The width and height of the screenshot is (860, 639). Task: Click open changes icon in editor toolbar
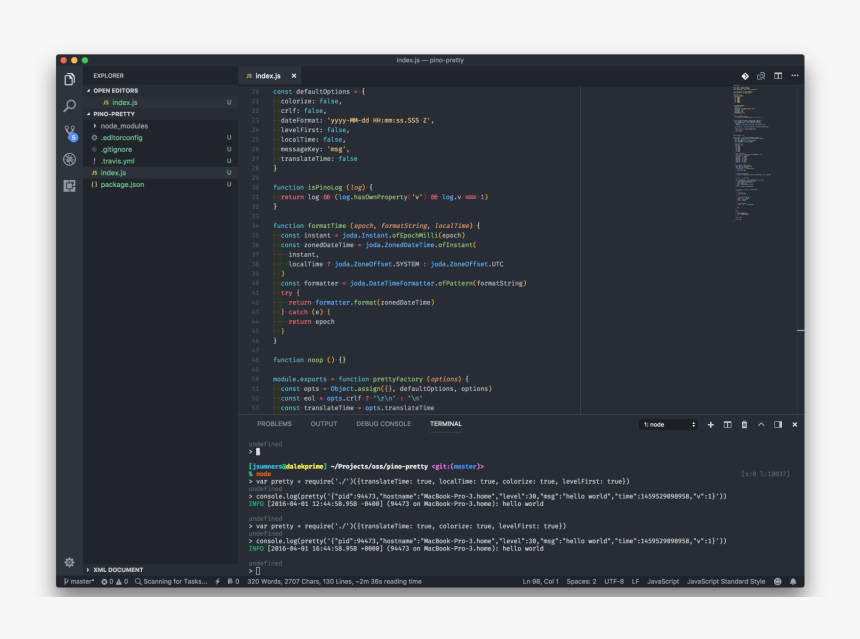pyautogui.click(x=761, y=76)
